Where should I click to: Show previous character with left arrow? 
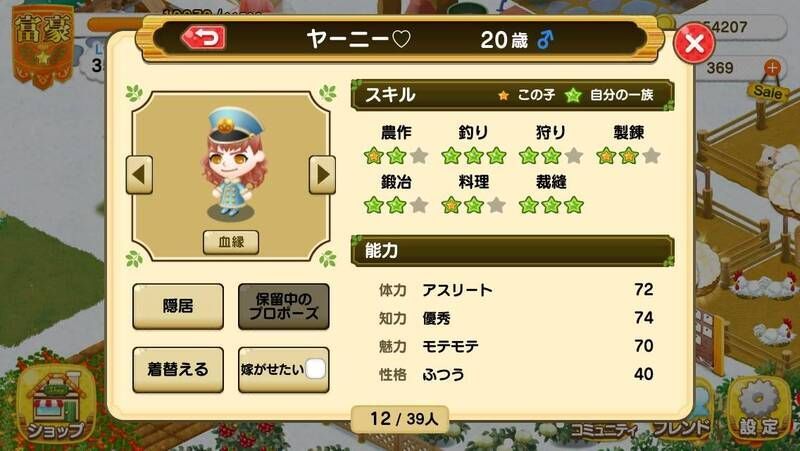tap(139, 175)
